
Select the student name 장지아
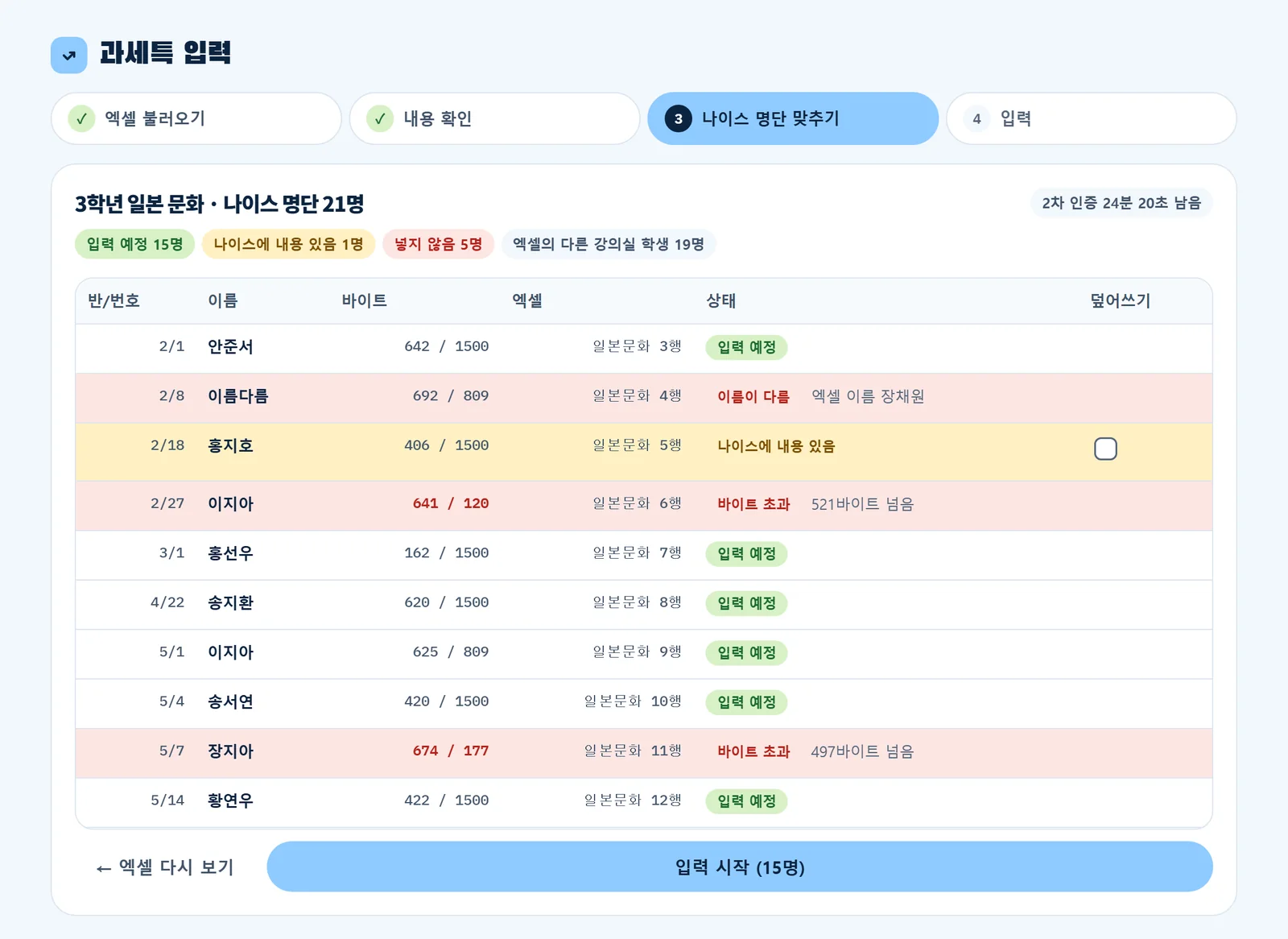pyautogui.click(x=230, y=751)
